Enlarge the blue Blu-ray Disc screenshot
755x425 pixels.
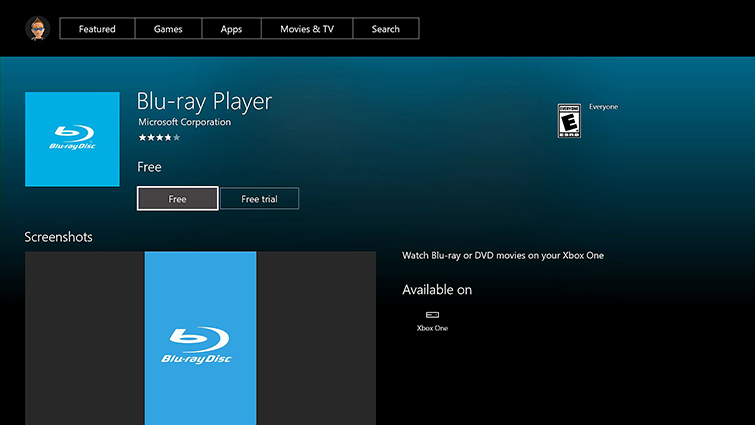pos(200,338)
